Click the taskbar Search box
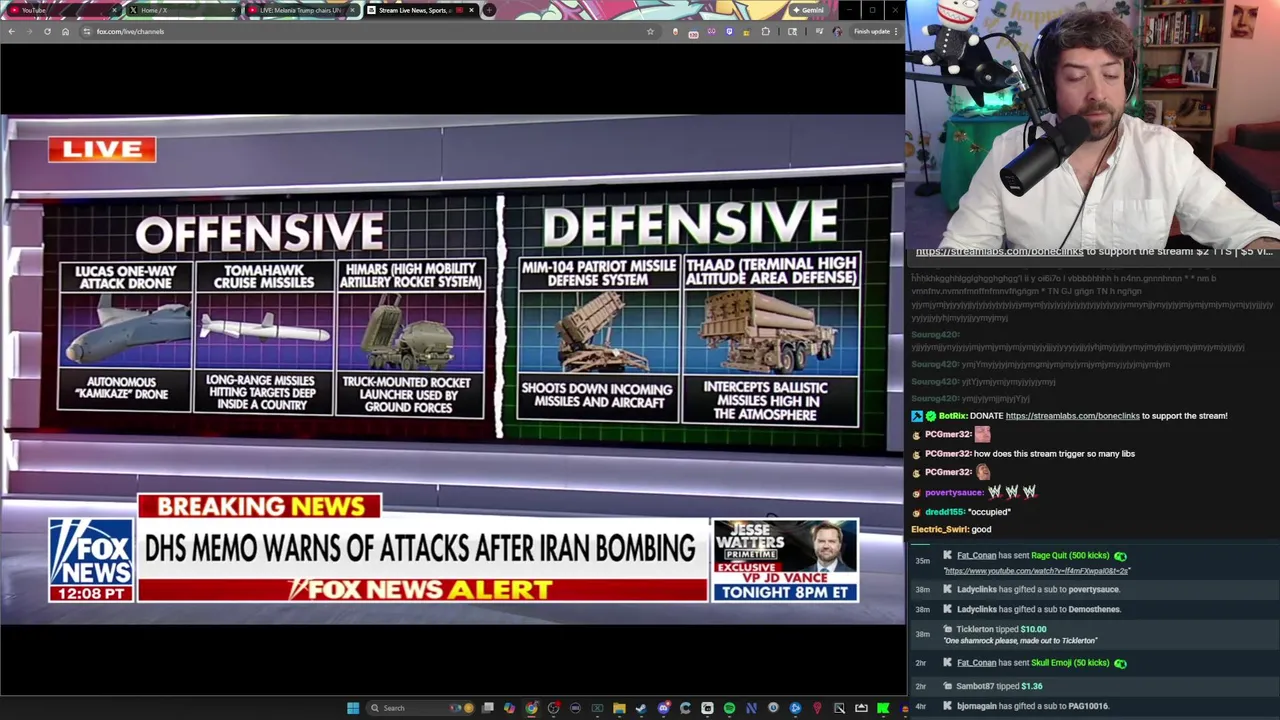Viewport: 1280px width, 720px height. click(x=419, y=708)
